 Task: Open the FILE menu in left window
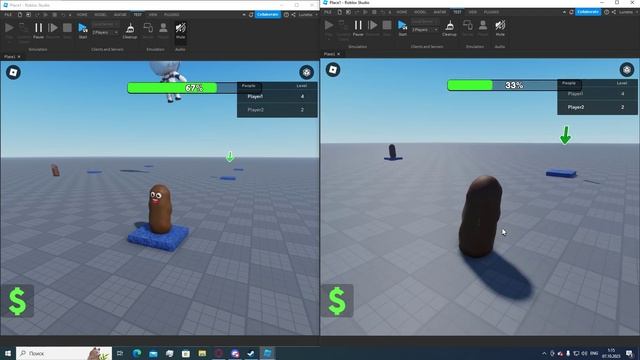tap(8, 15)
